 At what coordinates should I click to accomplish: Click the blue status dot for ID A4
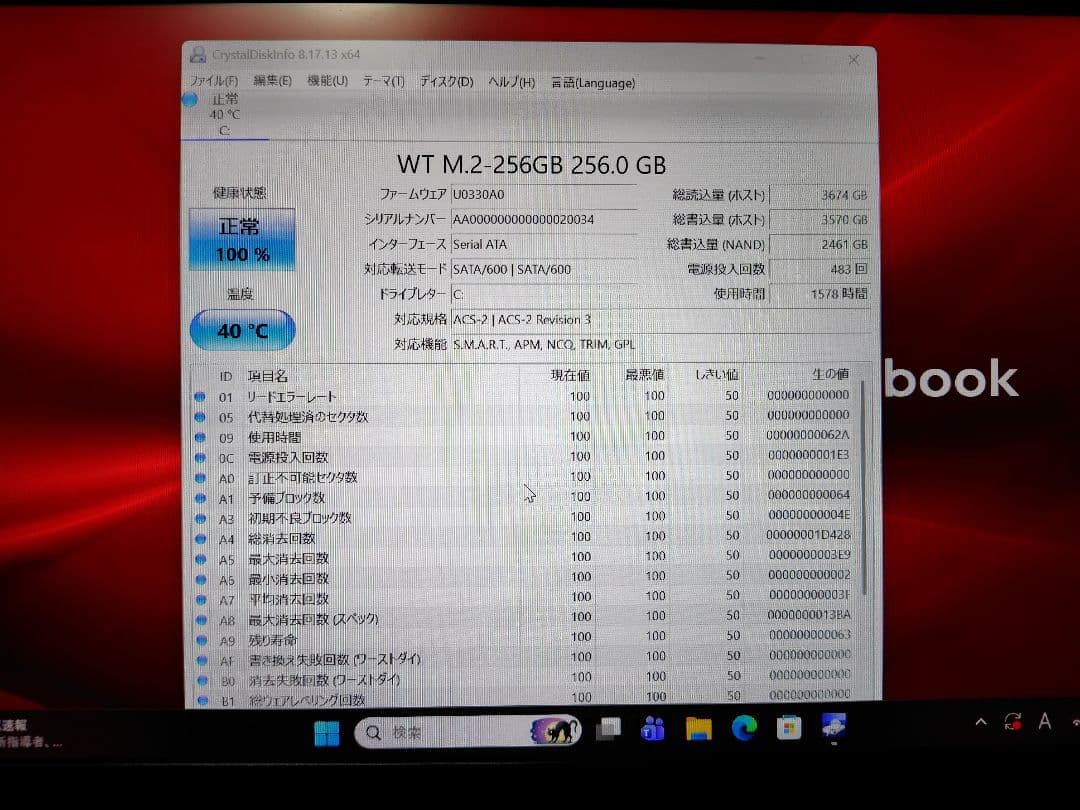pos(200,539)
